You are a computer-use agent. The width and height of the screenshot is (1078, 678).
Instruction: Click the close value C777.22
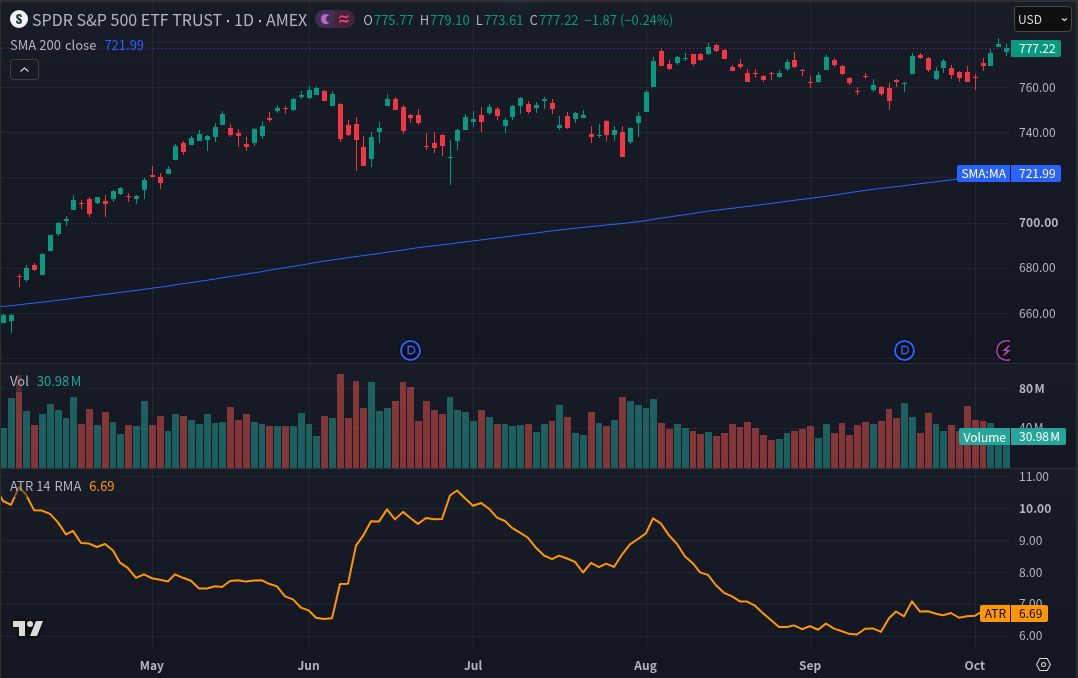coord(553,20)
